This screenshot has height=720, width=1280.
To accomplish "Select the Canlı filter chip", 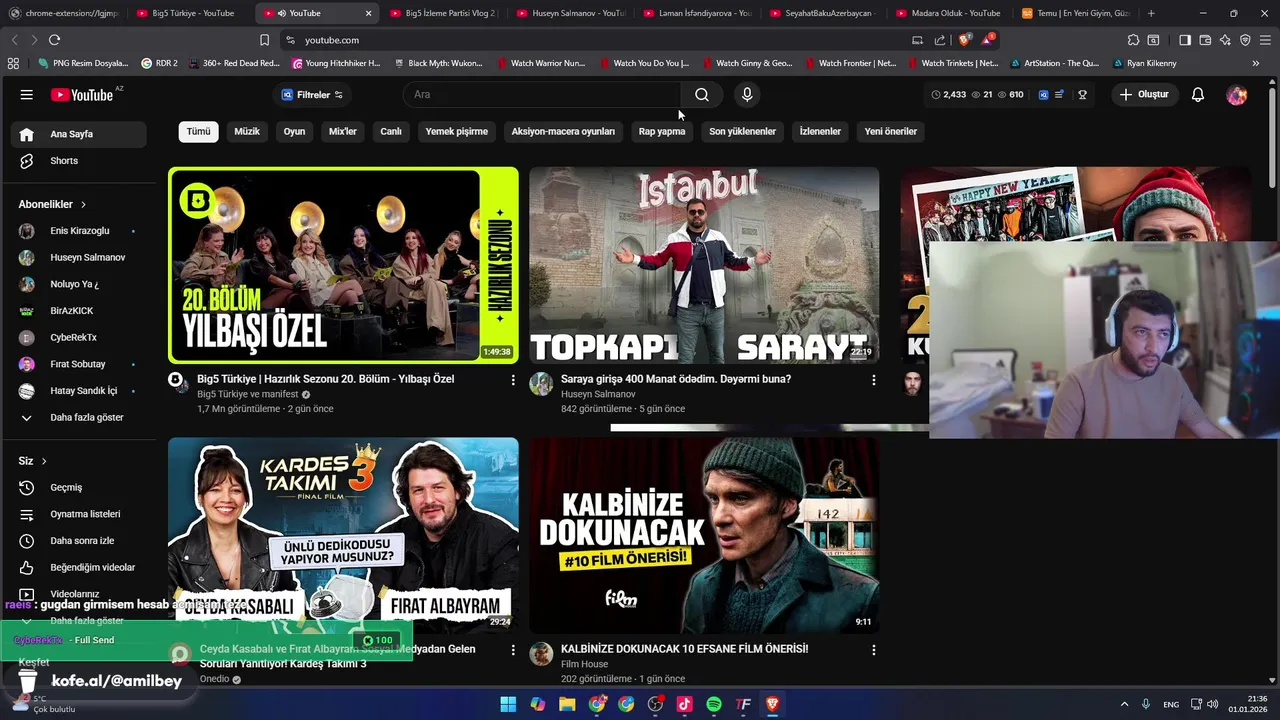I will point(391,131).
